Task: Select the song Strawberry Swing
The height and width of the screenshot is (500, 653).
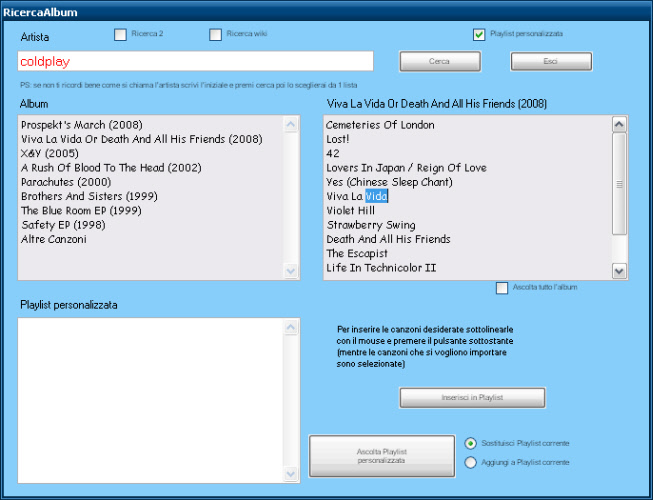Action: click(370, 225)
